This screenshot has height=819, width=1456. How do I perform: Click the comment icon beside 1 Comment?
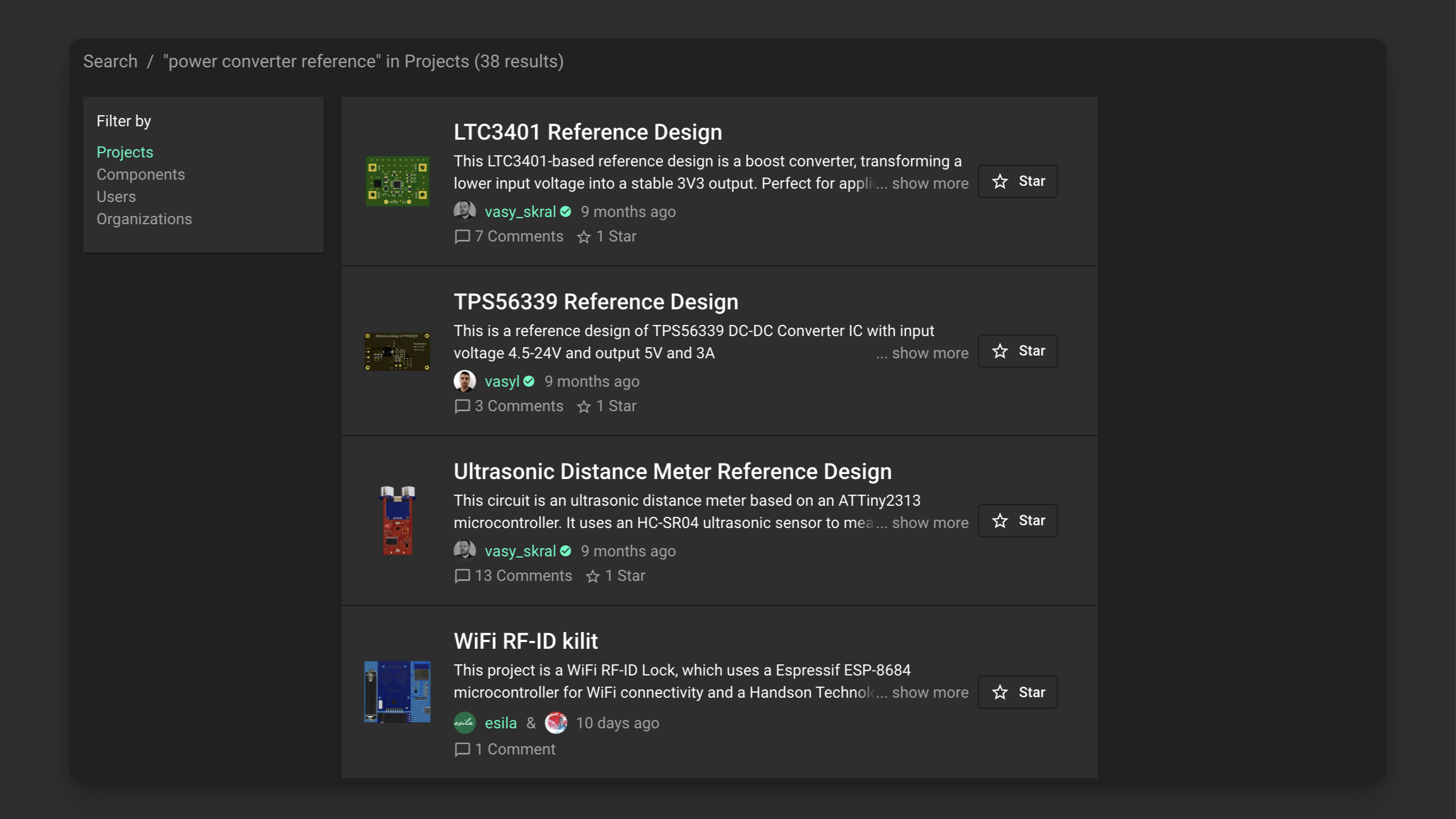pos(462,749)
